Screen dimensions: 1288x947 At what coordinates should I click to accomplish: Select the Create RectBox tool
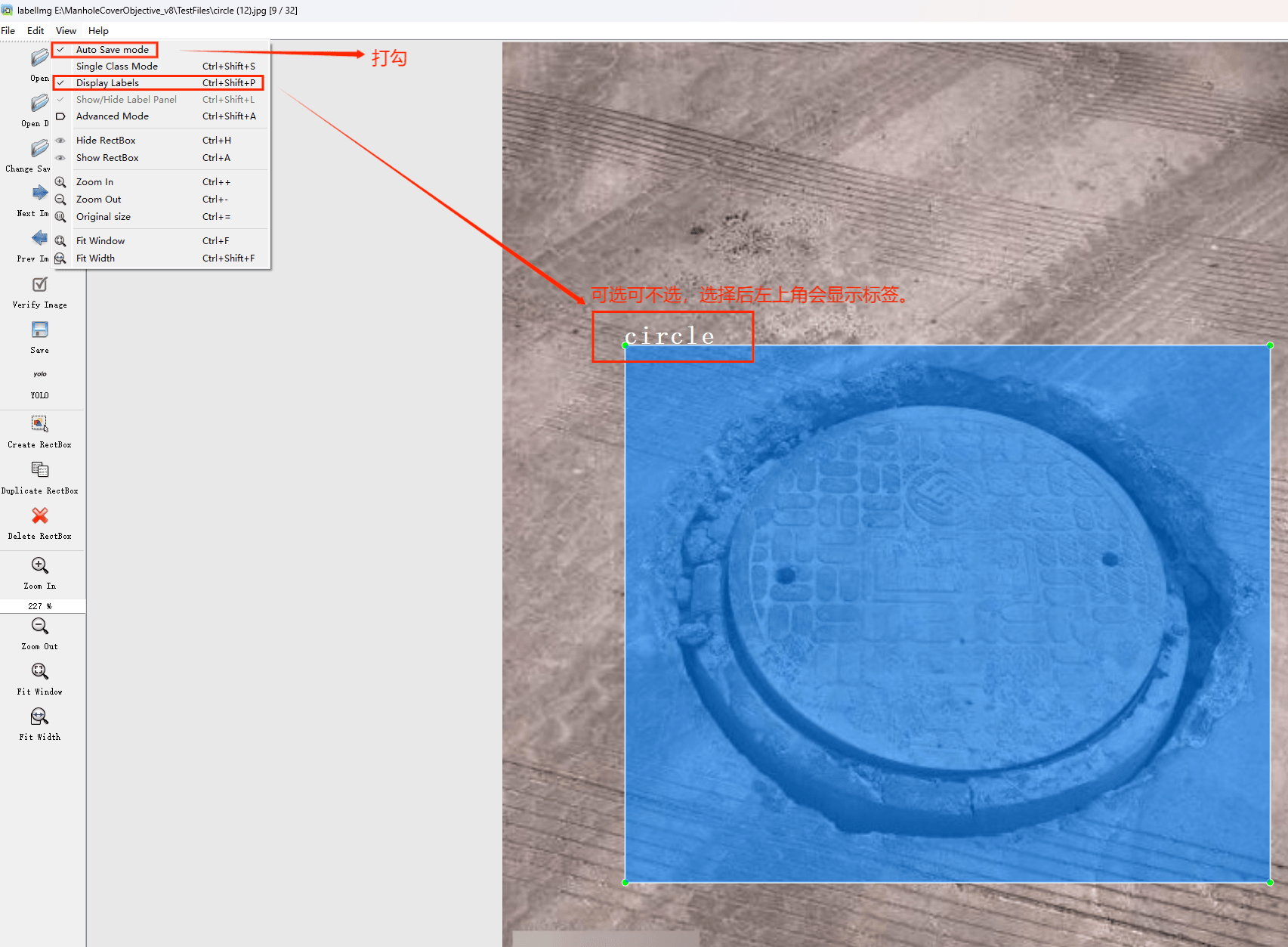tap(40, 424)
